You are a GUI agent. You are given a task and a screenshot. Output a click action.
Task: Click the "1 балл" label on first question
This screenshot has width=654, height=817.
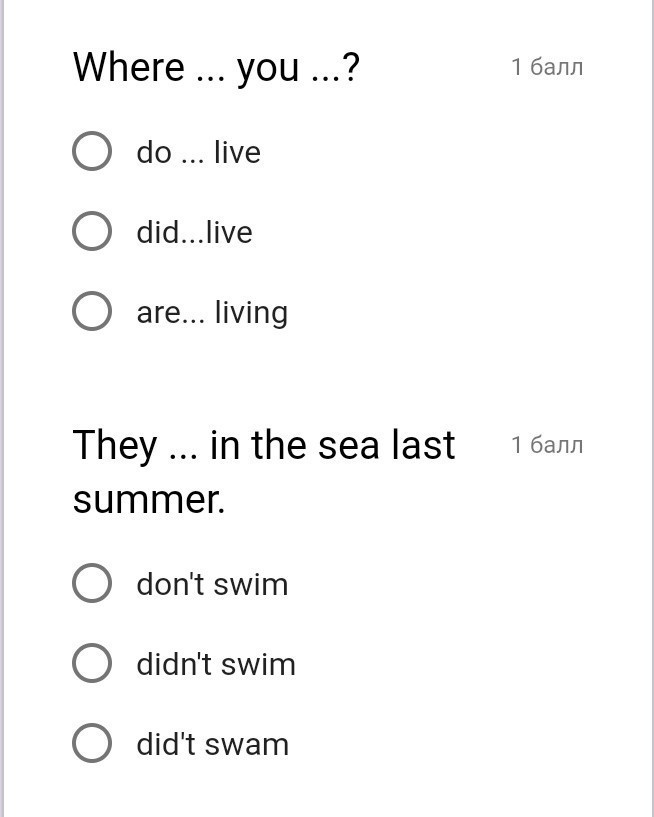pos(547,66)
